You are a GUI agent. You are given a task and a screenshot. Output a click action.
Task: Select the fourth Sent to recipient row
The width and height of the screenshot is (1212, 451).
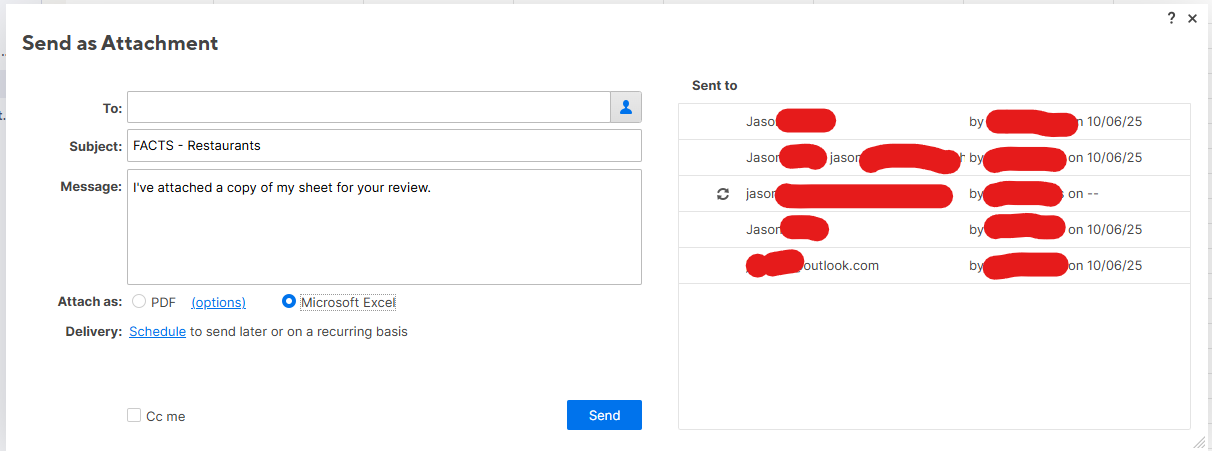tap(933, 230)
